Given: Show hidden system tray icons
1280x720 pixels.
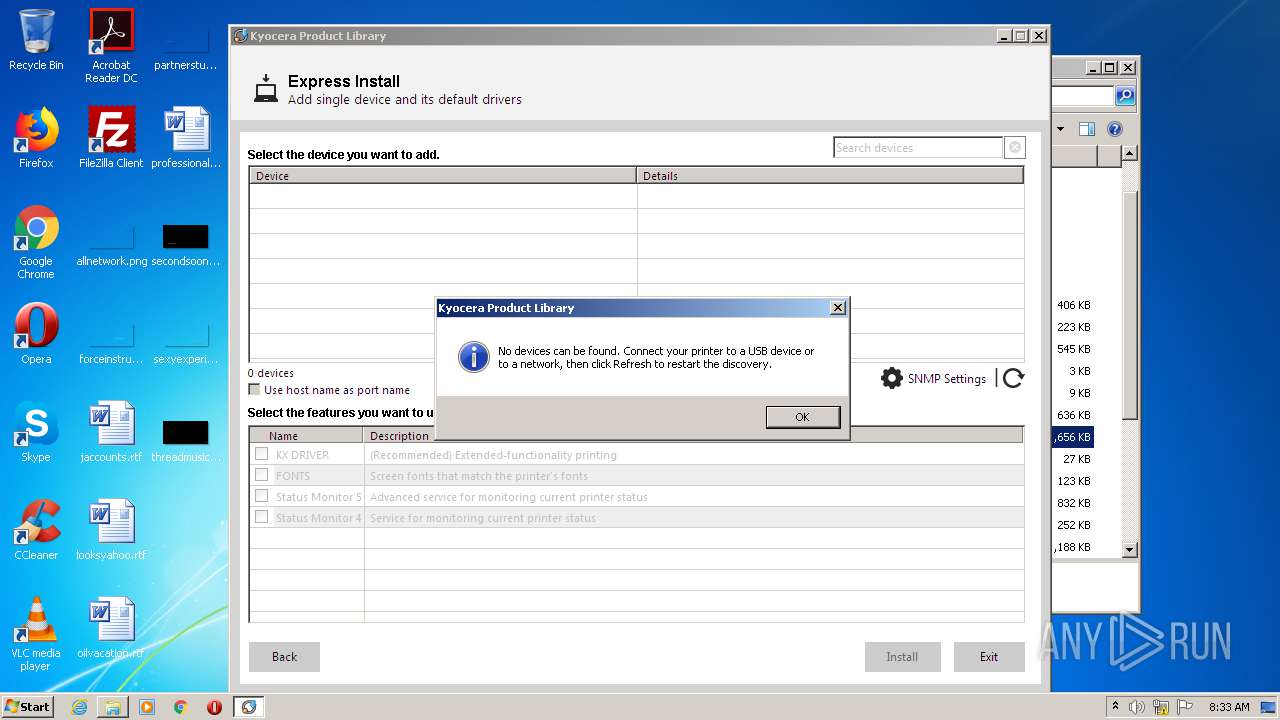Looking at the screenshot, I should (x=1116, y=707).
